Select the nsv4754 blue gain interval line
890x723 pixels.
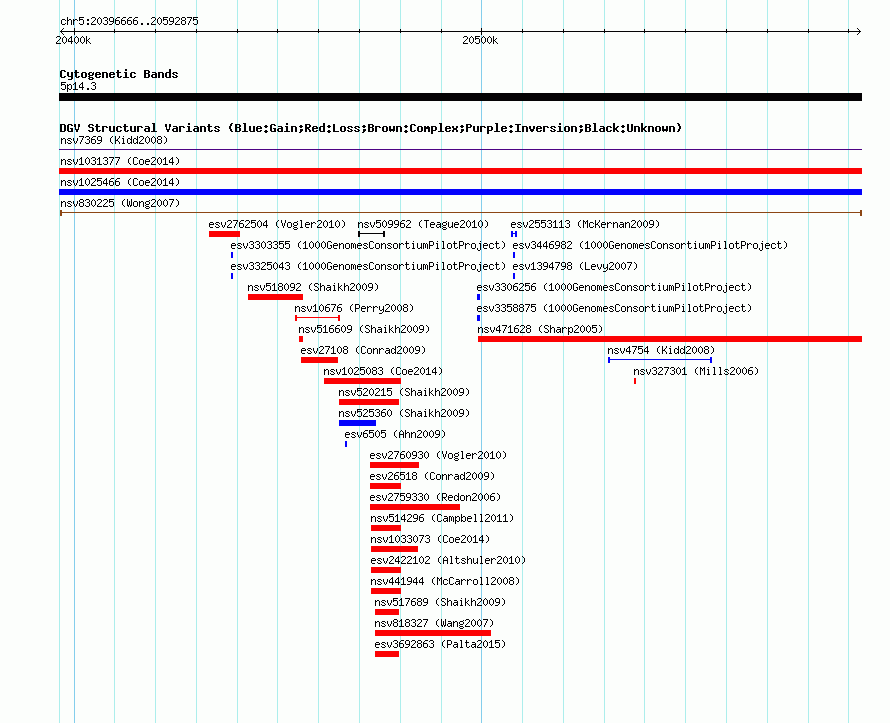point(660,360)
